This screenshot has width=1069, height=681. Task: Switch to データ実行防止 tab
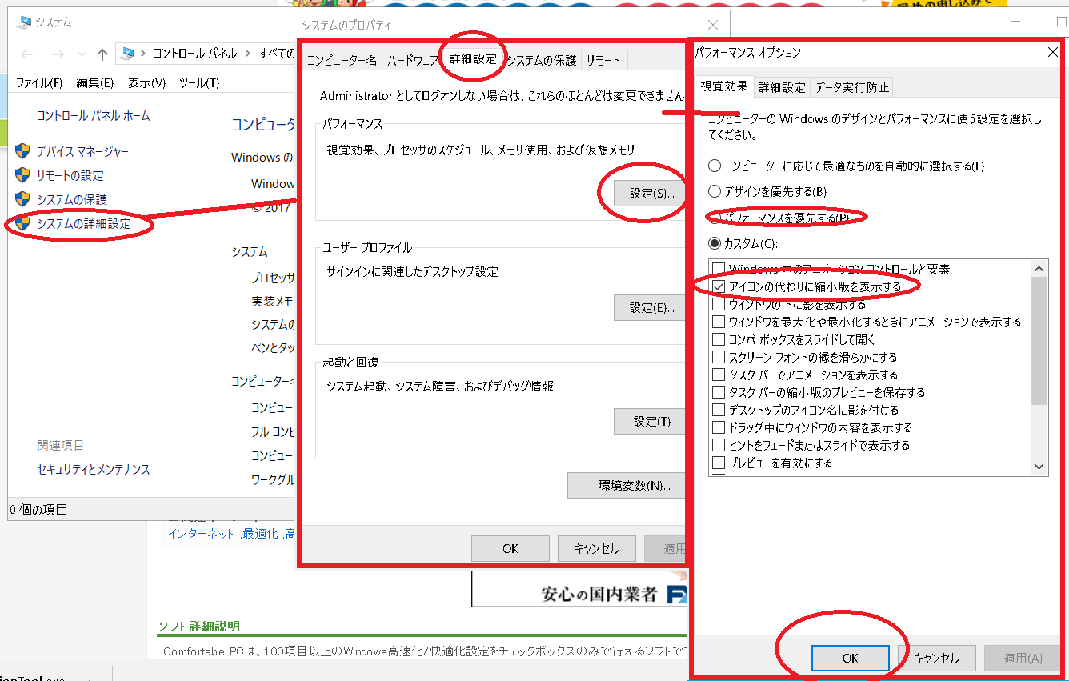coord(852,87)
